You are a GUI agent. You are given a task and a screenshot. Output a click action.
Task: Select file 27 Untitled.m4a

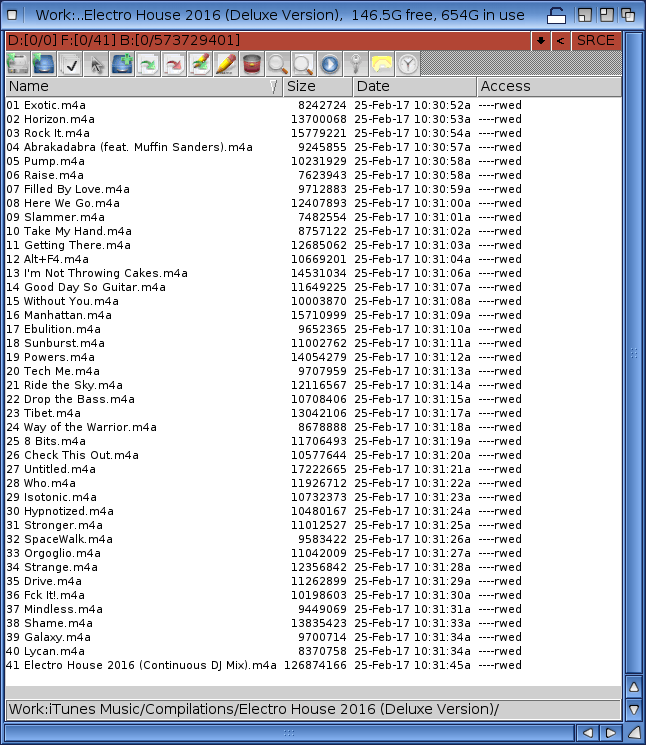click(x=51, y=469)
